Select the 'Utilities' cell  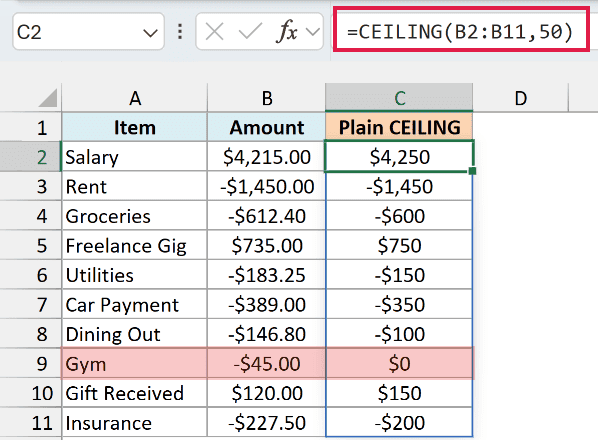(x=135, y=275)
